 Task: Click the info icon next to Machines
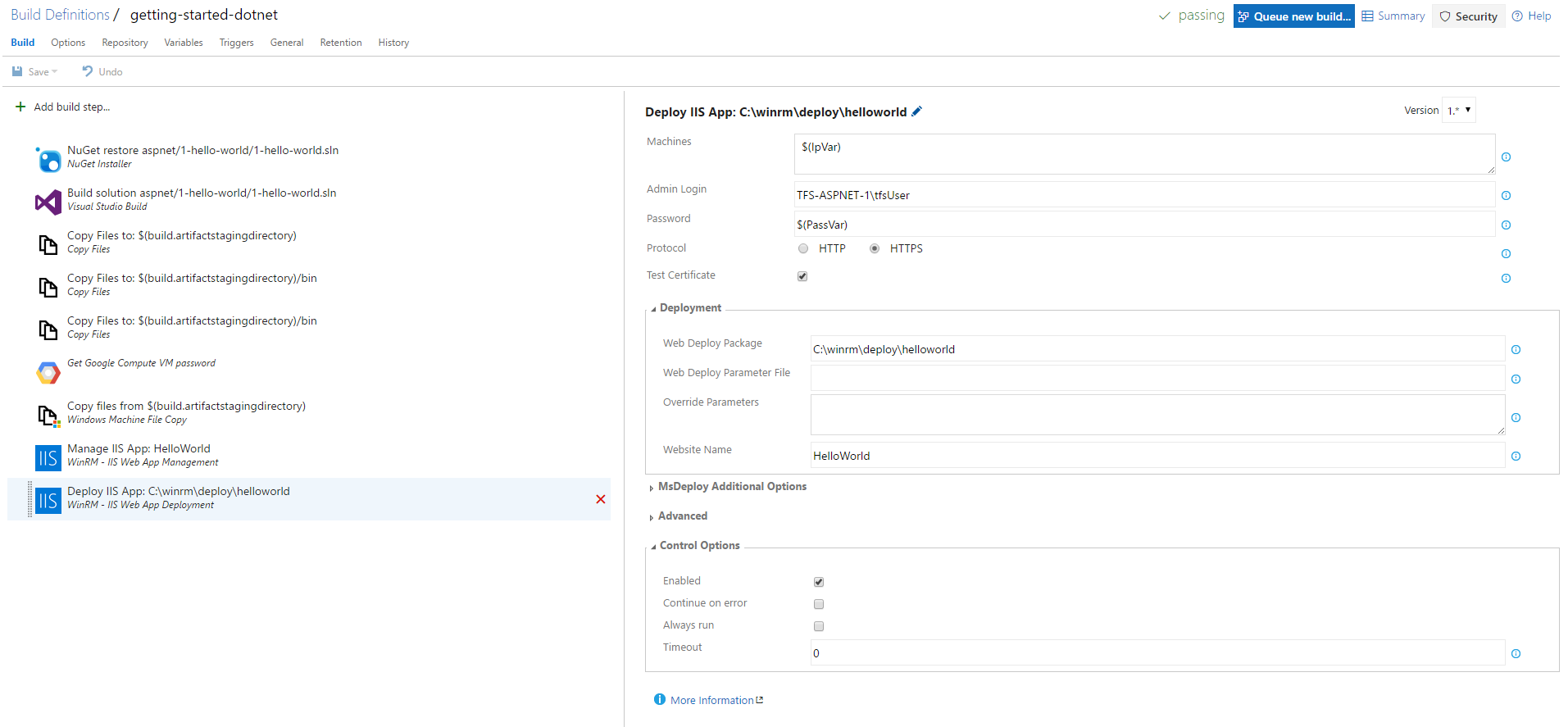(x=1506, y=157)
